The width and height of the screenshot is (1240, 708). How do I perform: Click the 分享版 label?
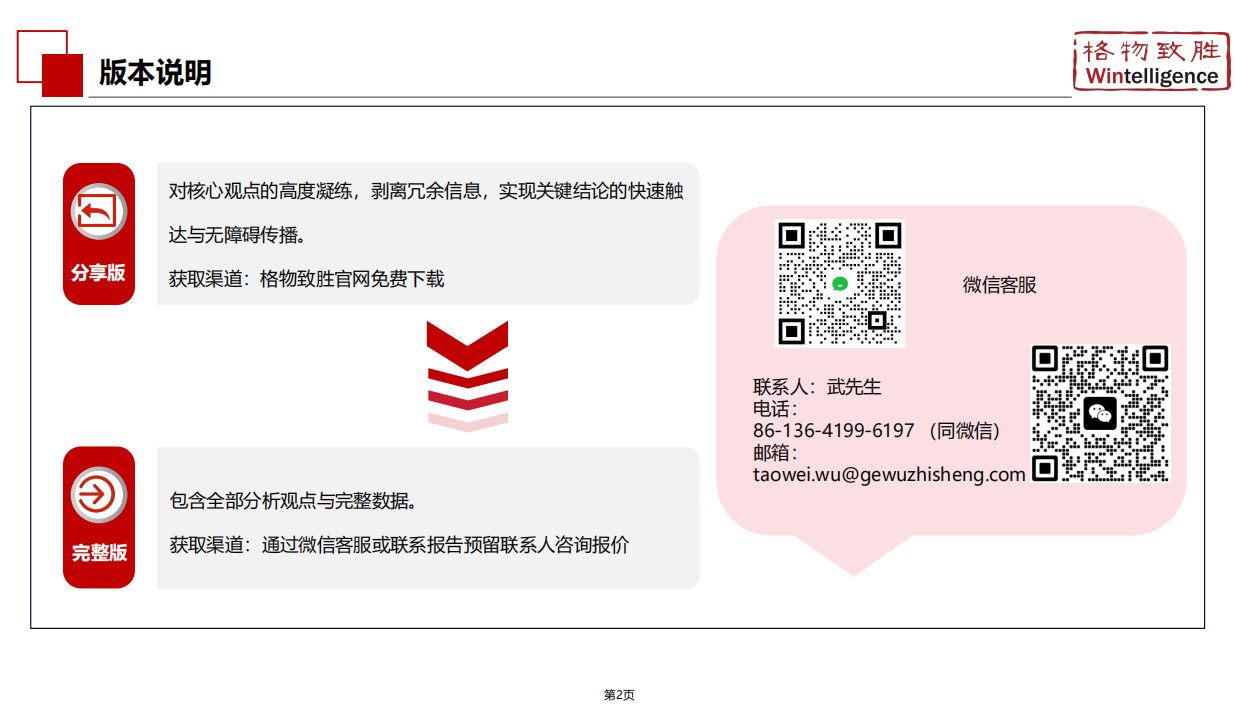point(98,272)
